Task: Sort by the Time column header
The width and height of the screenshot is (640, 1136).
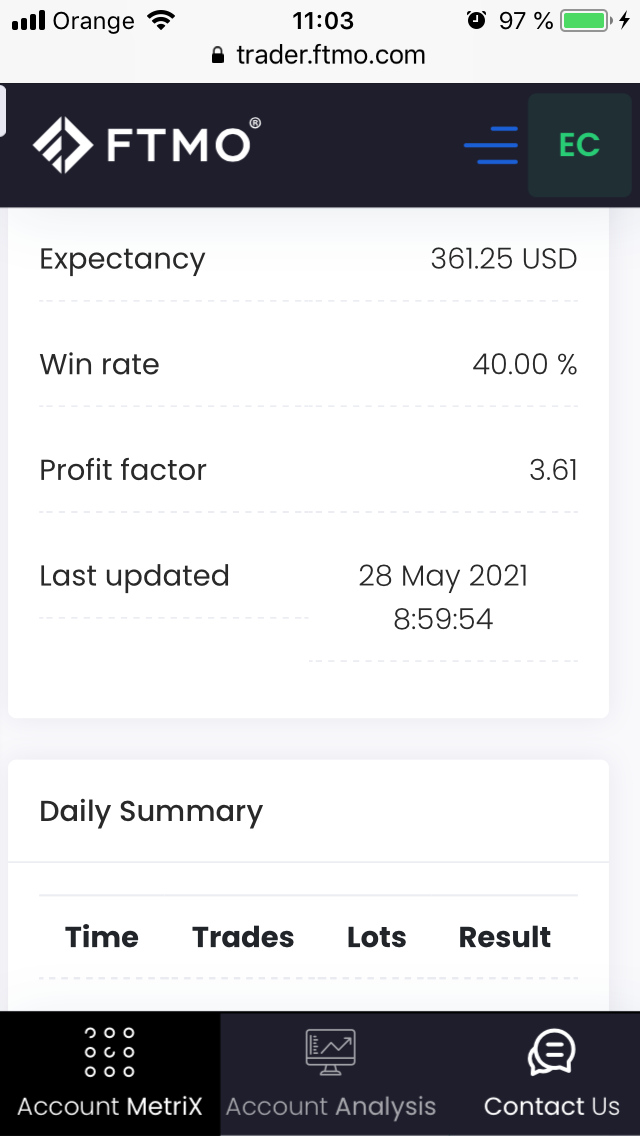Action: coord(102,937)
